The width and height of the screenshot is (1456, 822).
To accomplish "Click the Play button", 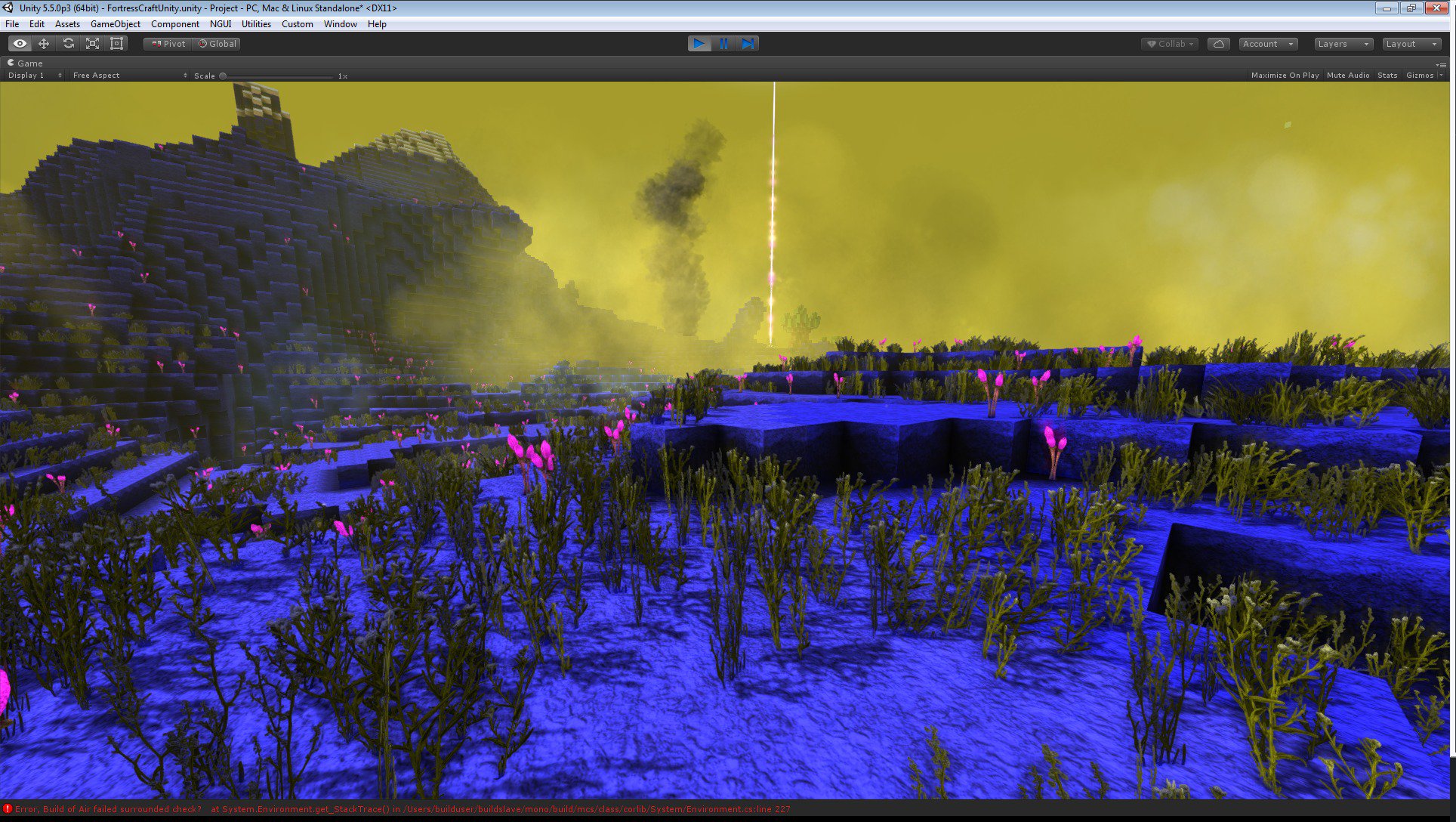I will click(699, 44).
